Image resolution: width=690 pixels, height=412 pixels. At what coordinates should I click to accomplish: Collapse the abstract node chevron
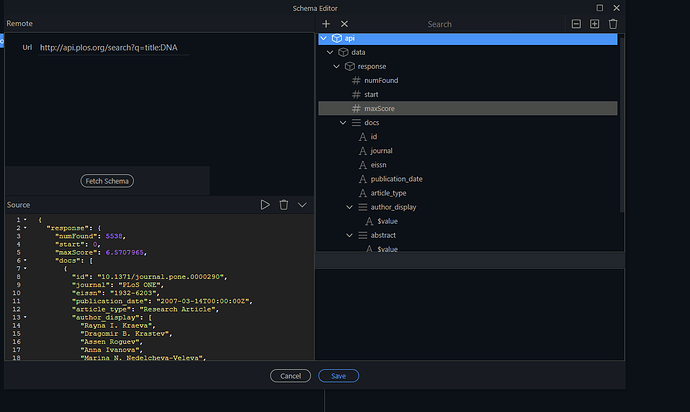[x=349, y=235]
